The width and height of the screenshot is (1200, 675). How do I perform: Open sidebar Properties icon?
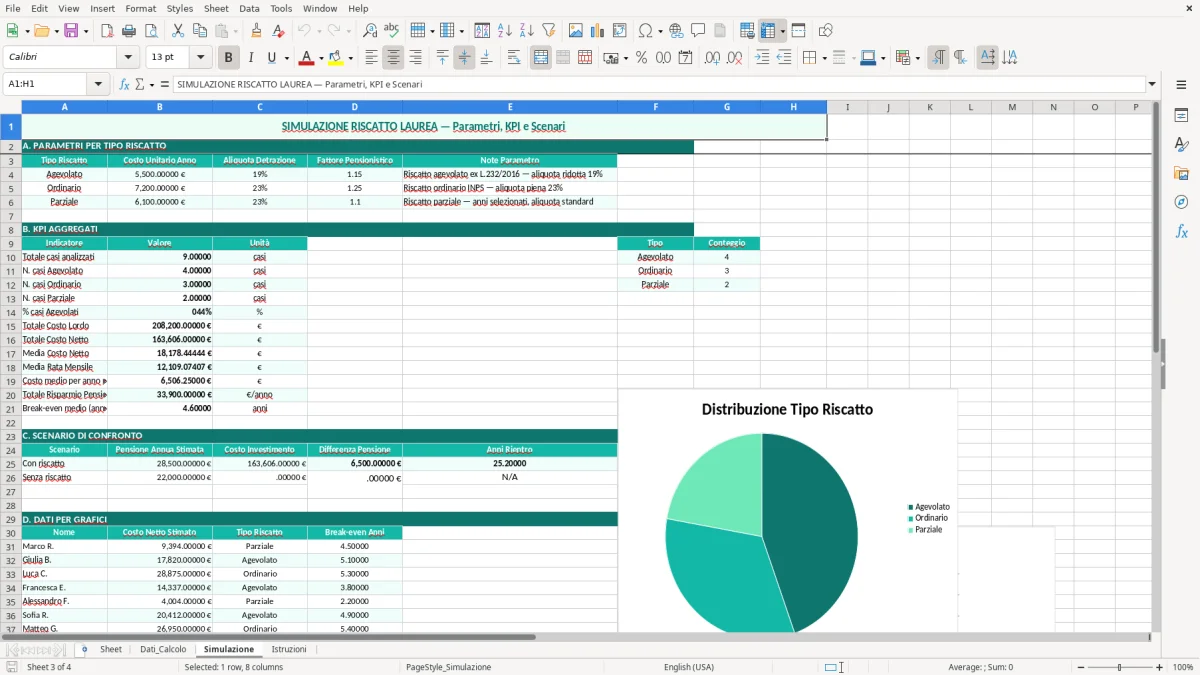point(1181,115)
